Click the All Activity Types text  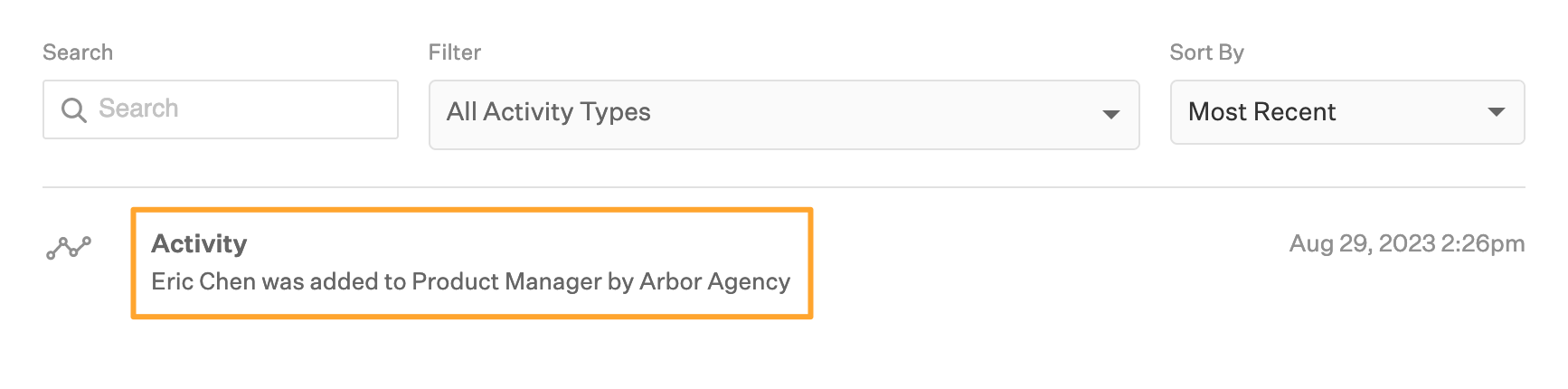point(549,112)
